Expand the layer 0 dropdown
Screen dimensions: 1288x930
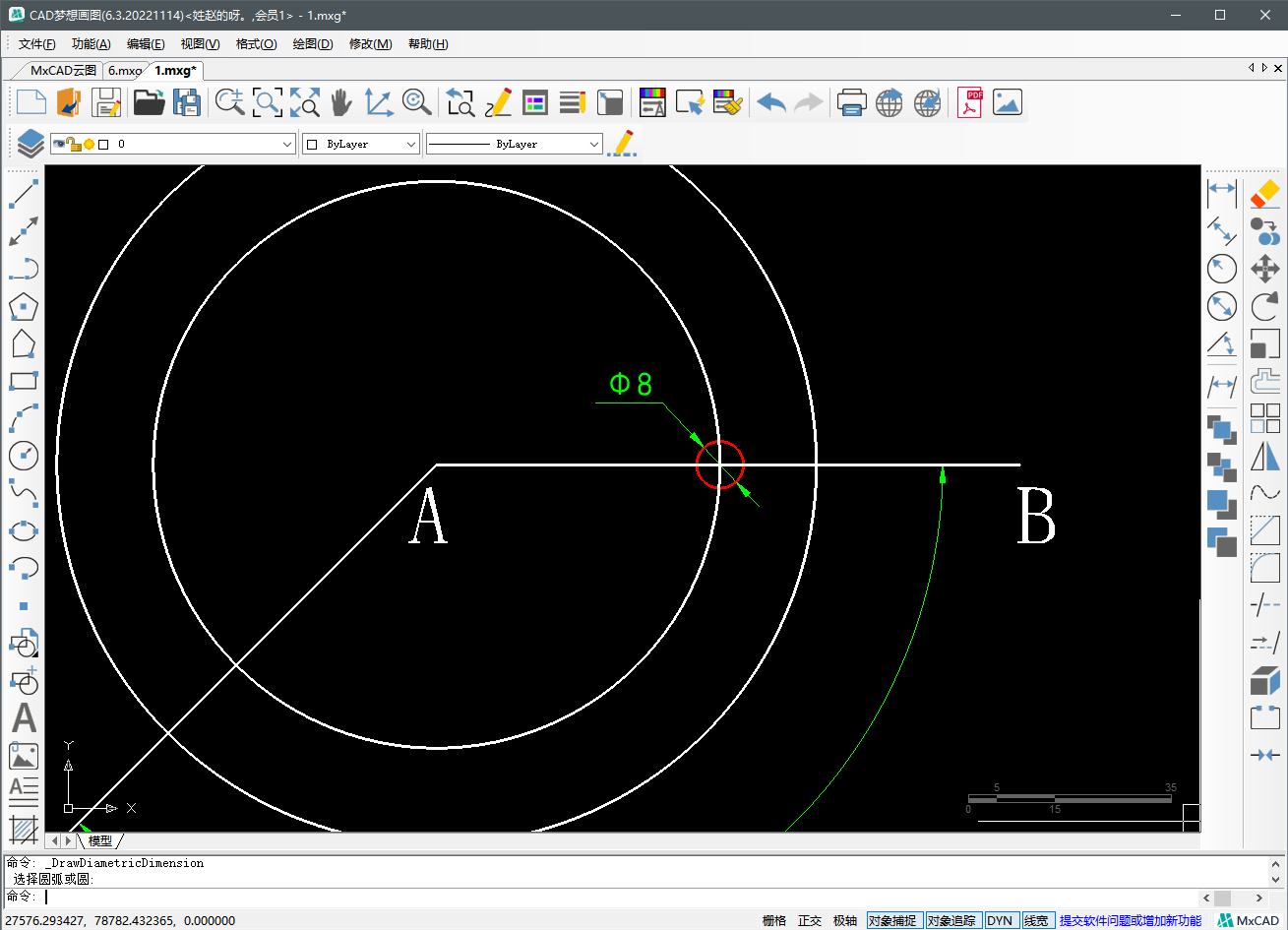(287, 144)
